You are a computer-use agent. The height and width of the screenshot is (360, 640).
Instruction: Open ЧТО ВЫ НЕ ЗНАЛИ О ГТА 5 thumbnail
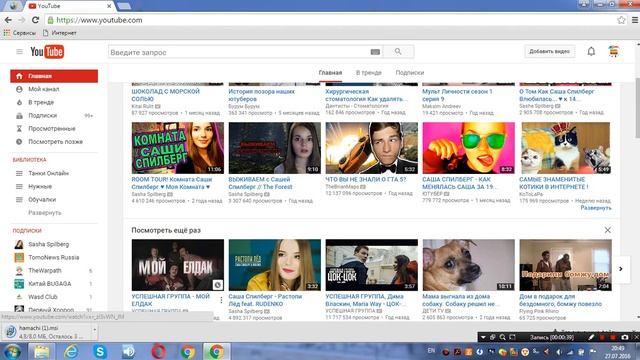pos(371,148)
